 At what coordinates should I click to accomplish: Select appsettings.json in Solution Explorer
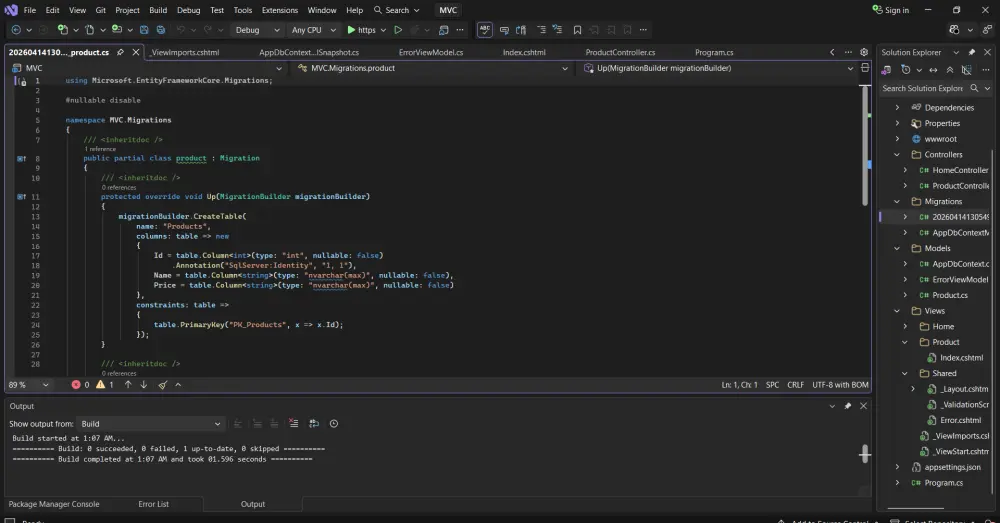[x=946, y=467]
